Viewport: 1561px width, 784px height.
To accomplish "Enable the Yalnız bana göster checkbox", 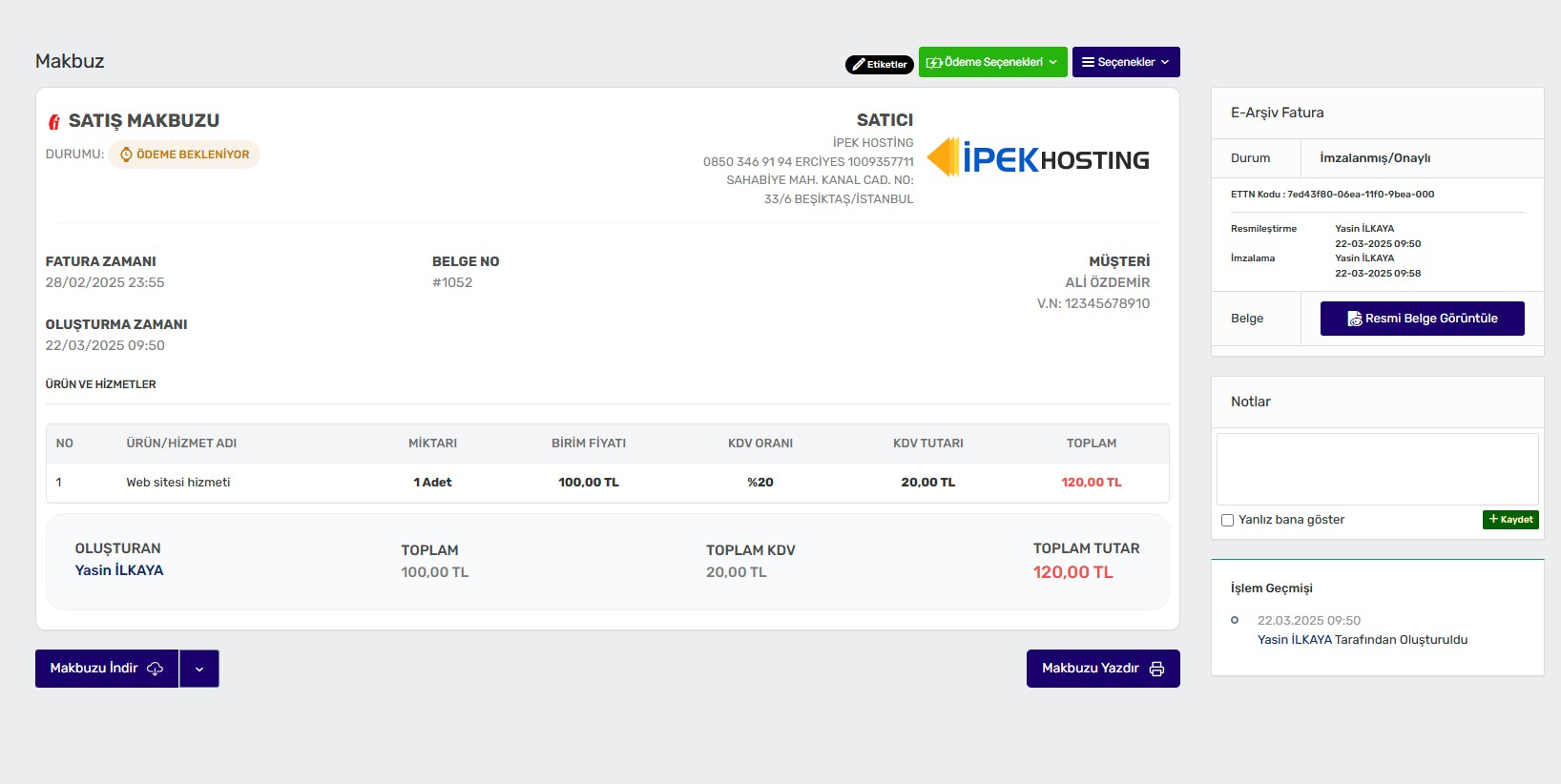I will [x=1228, y=520].
